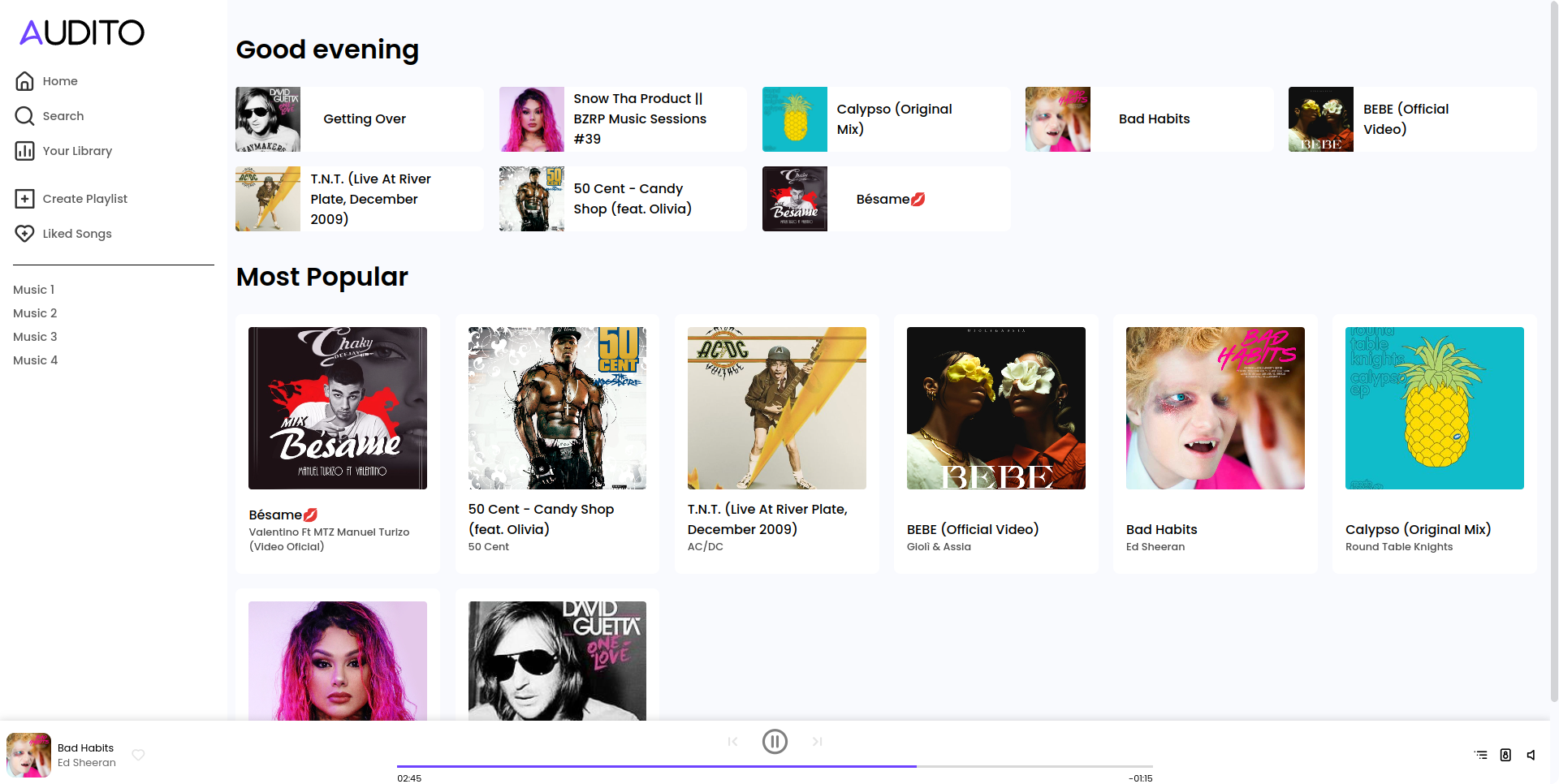Screen dimensions: 1559x784
Task: Click the Bad Habits title in the player bar
Action: click(85, 748)
